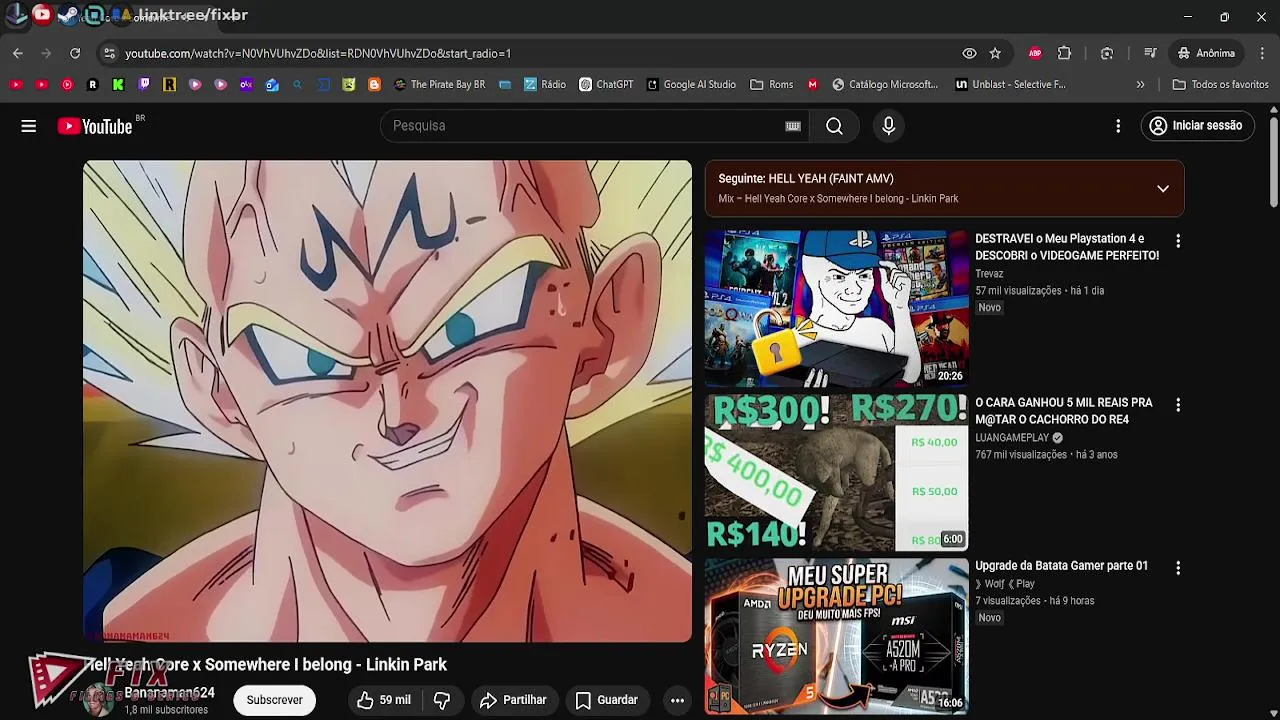Subscribe with Subscrever button
1280x720 pixels.
tap(274, 700)
